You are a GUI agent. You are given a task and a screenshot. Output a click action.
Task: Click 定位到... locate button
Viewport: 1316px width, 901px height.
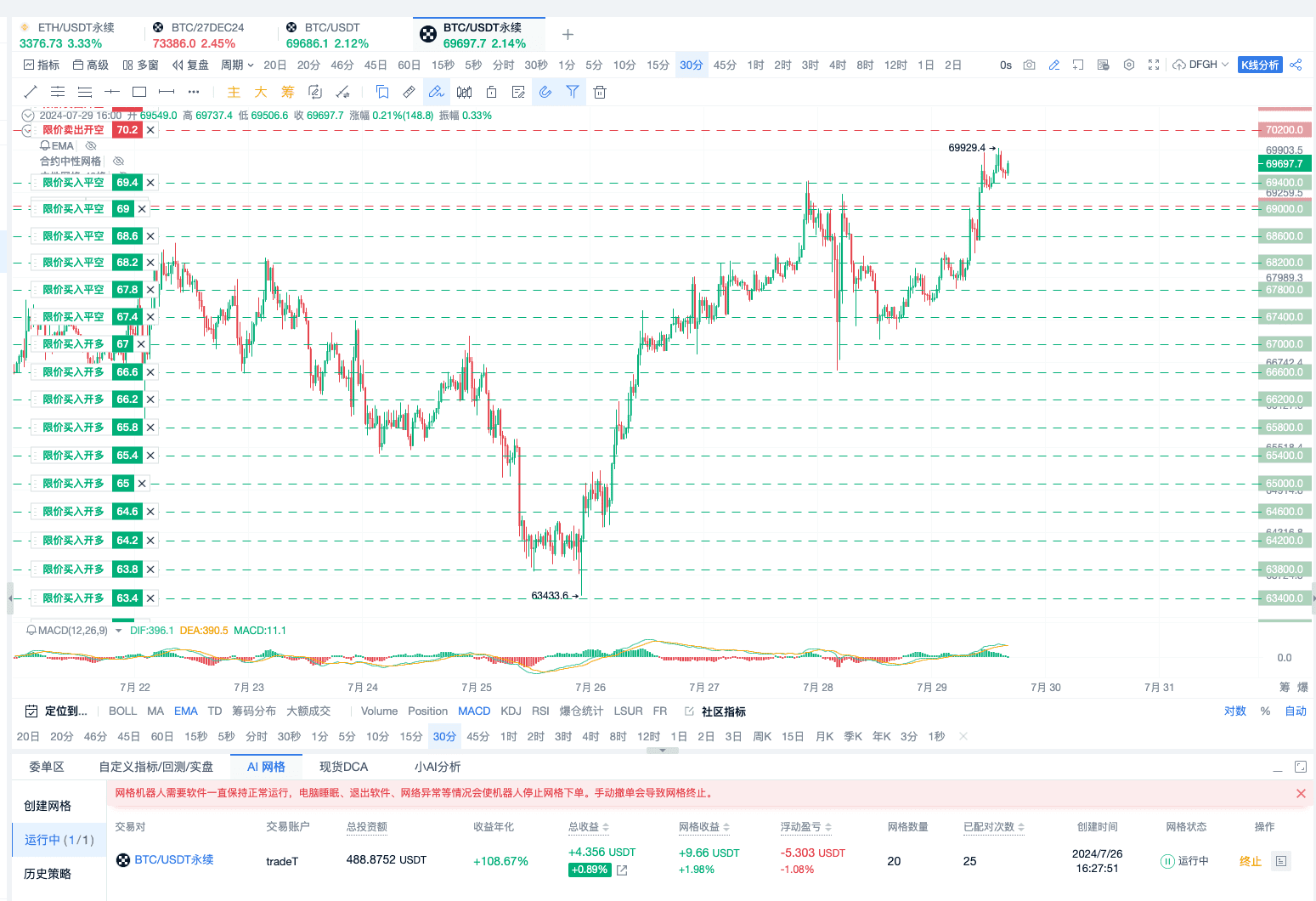(x=56, y=711)
